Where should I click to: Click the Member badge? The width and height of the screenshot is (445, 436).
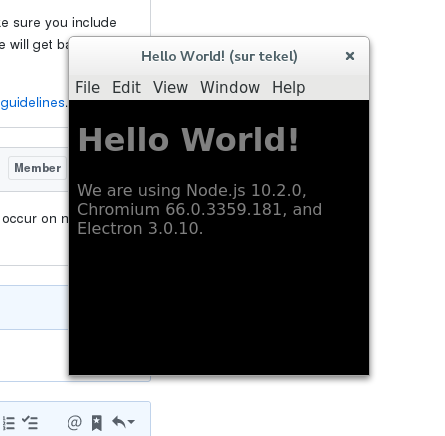(x=37, y=168)
